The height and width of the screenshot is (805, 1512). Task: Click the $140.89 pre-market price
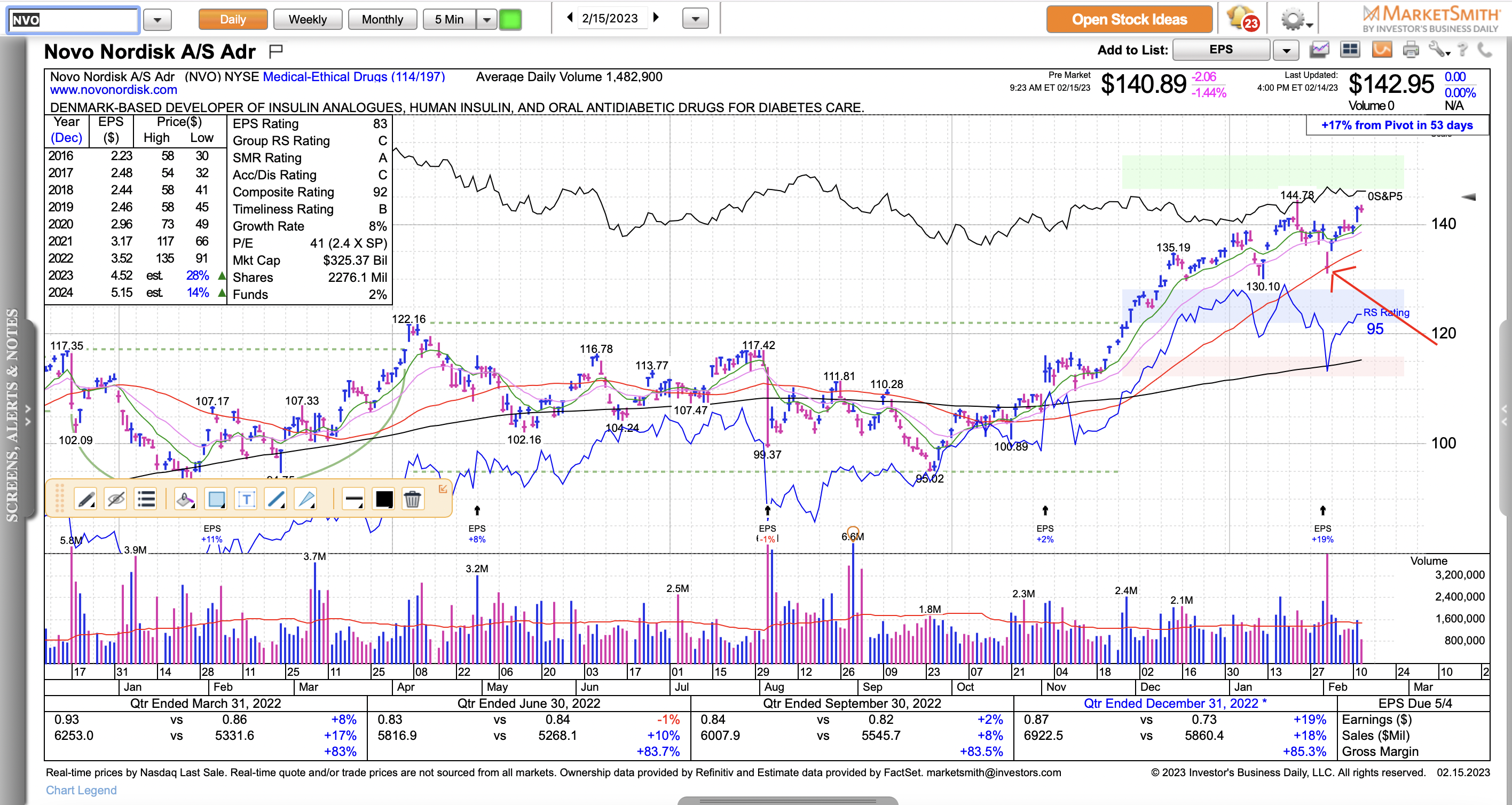[1143, 84]
